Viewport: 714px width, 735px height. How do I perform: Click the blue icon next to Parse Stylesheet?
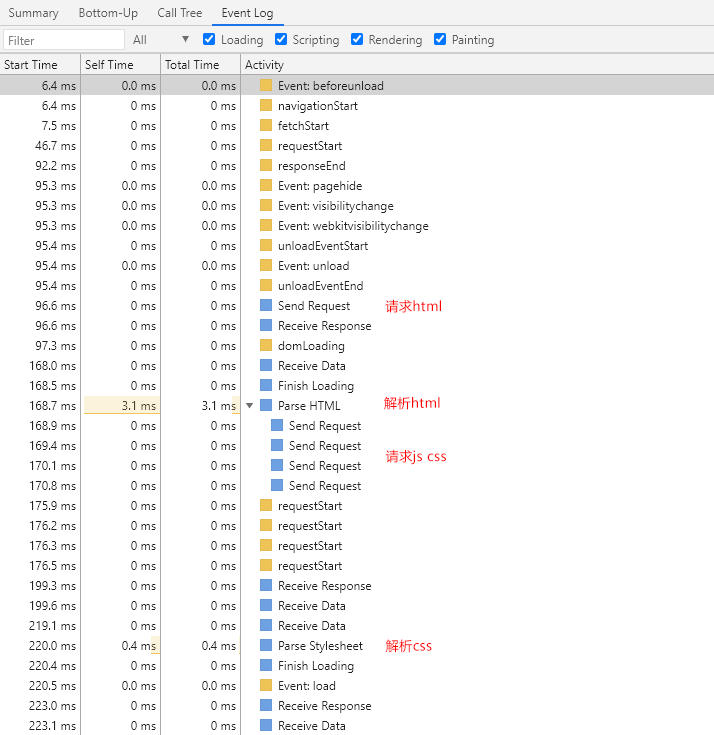click(x=266, y=645)
